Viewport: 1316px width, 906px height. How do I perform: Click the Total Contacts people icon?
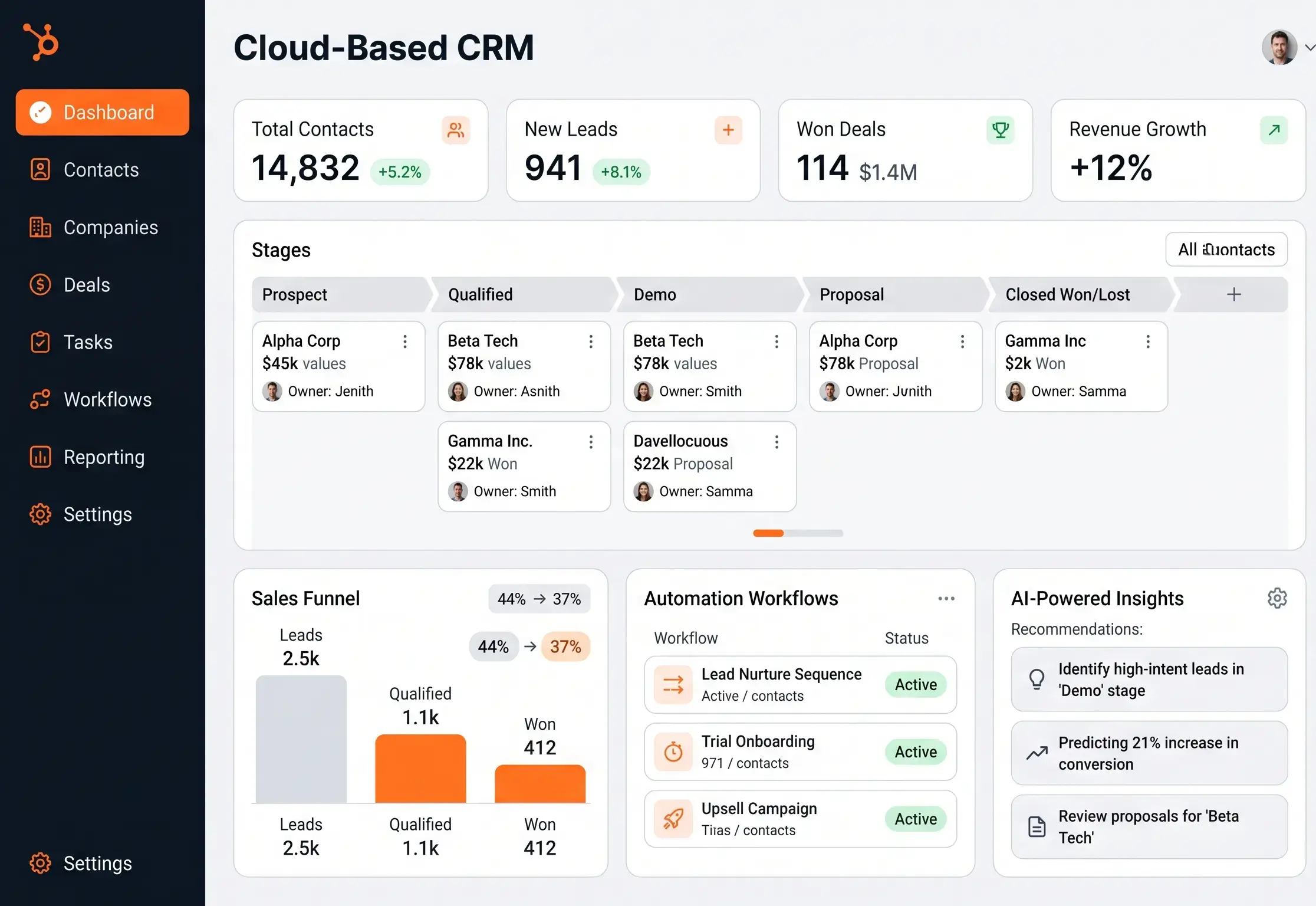[x=456, y=130]
